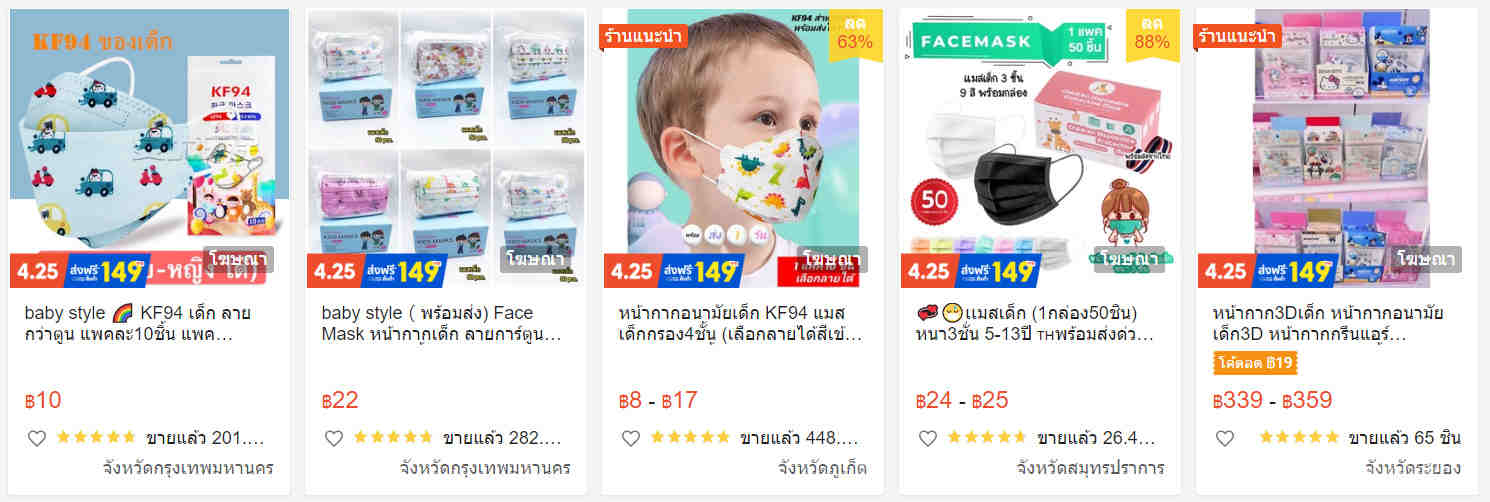Click 'ร้านแนะนำ' badge on the dinosaur mask product
The width and height of the screenshot is (1490, 502).
tap(644, 36)
